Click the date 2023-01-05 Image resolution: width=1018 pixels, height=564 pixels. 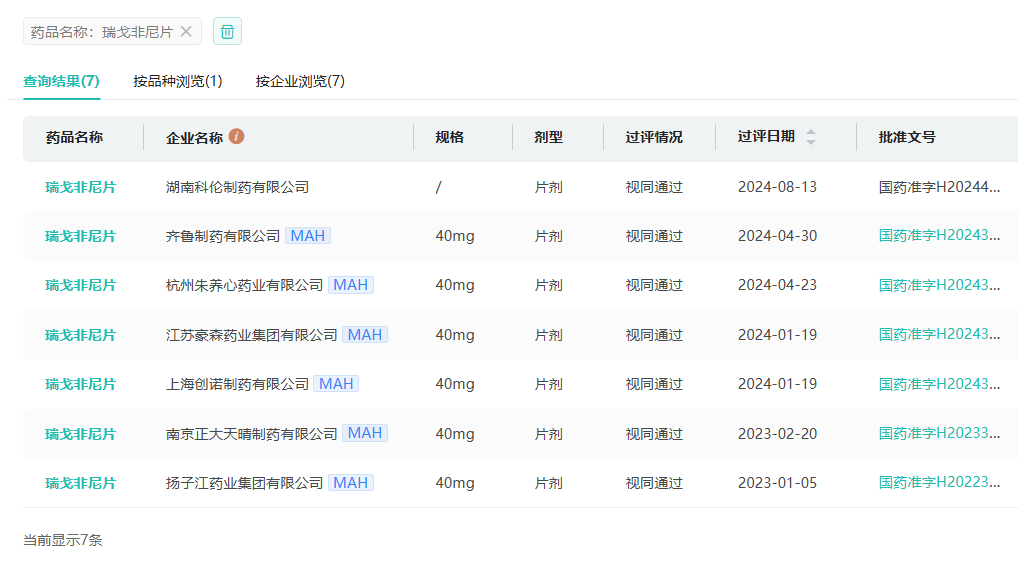click(777, 483)
